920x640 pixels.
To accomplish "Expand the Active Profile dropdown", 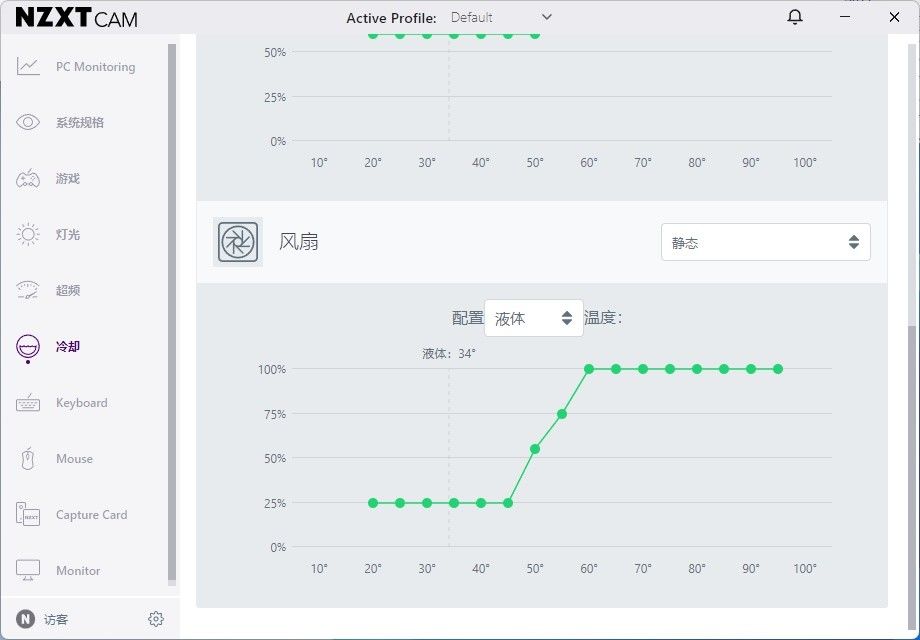I will pos(501,17).
